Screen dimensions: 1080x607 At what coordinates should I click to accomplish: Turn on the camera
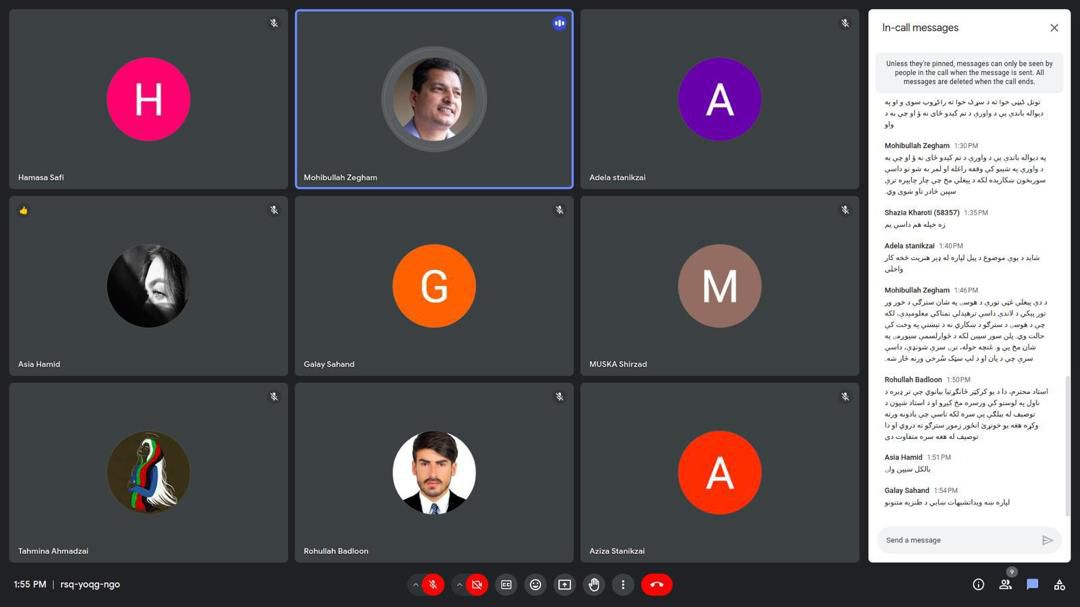point(477,584)
